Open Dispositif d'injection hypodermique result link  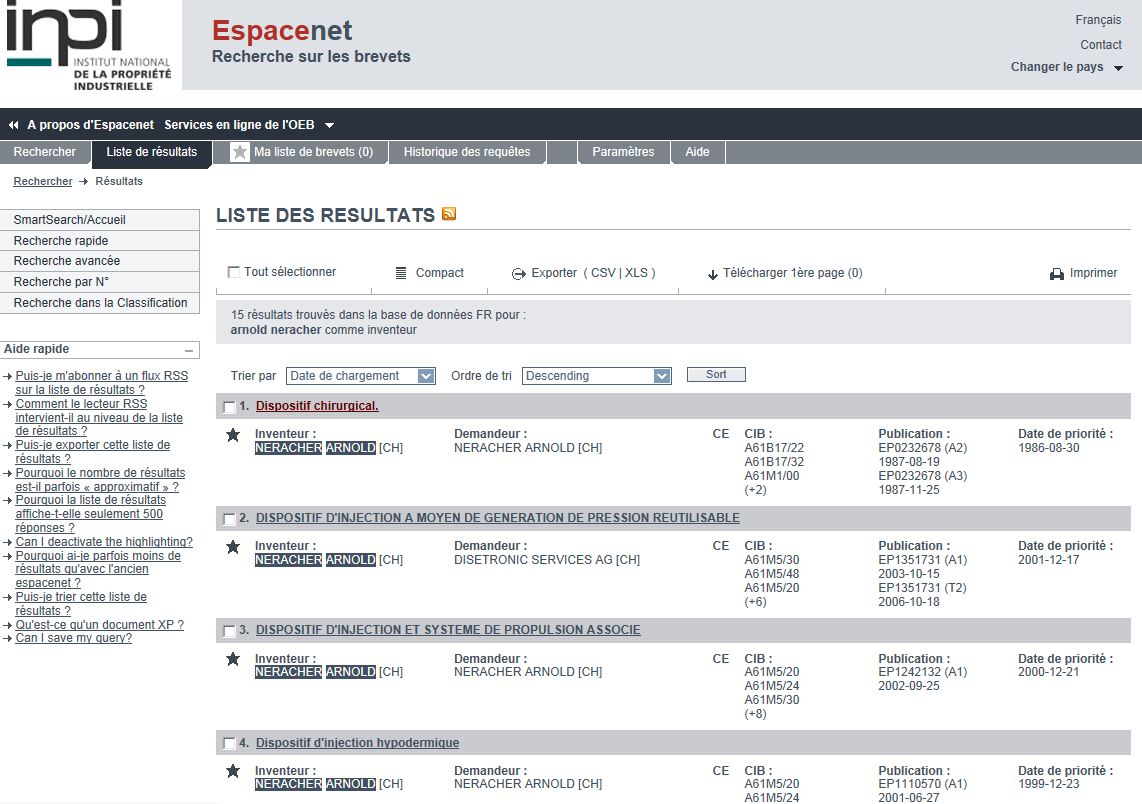357,743
